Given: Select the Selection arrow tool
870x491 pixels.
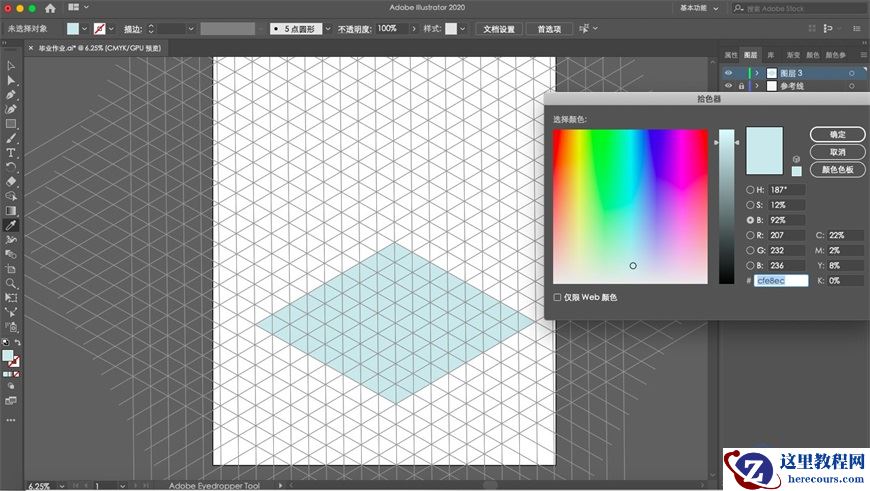Looking at the screenshot, I should click(x=11, y=66).
